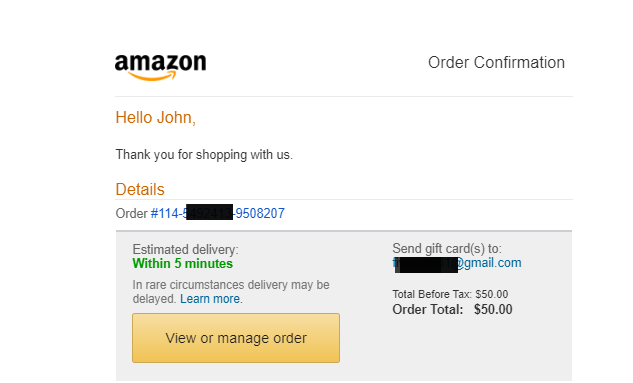Click the black redaction bar over the email
Screen dimensions: 633x383
tap(426, 265)
